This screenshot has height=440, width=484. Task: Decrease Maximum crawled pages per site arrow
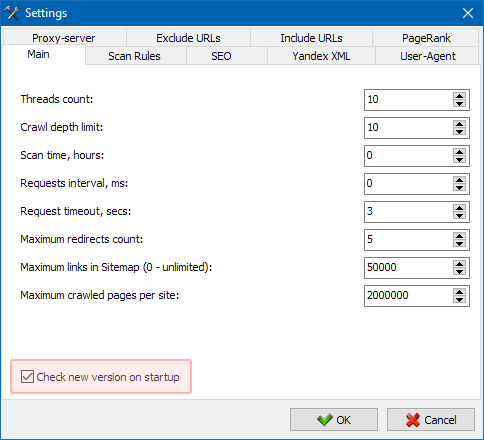click(459, 300)
